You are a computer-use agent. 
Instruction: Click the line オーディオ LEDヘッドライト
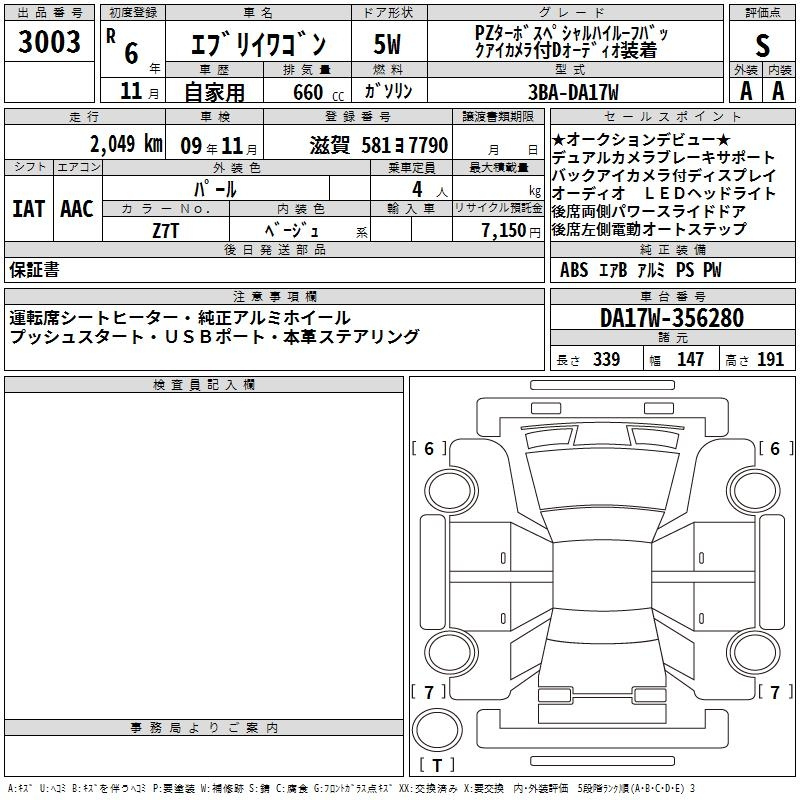(x=664, y=193)
